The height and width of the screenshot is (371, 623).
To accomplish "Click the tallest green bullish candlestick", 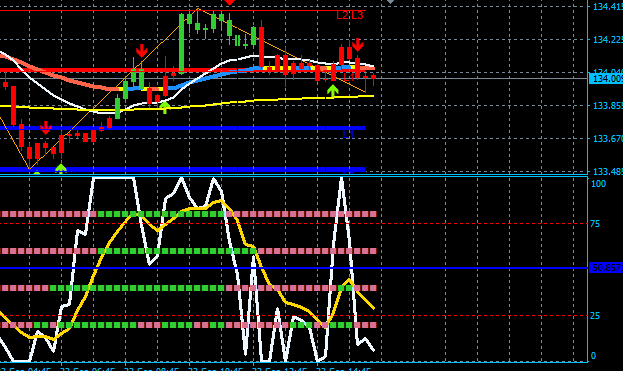I will [182, 43].
